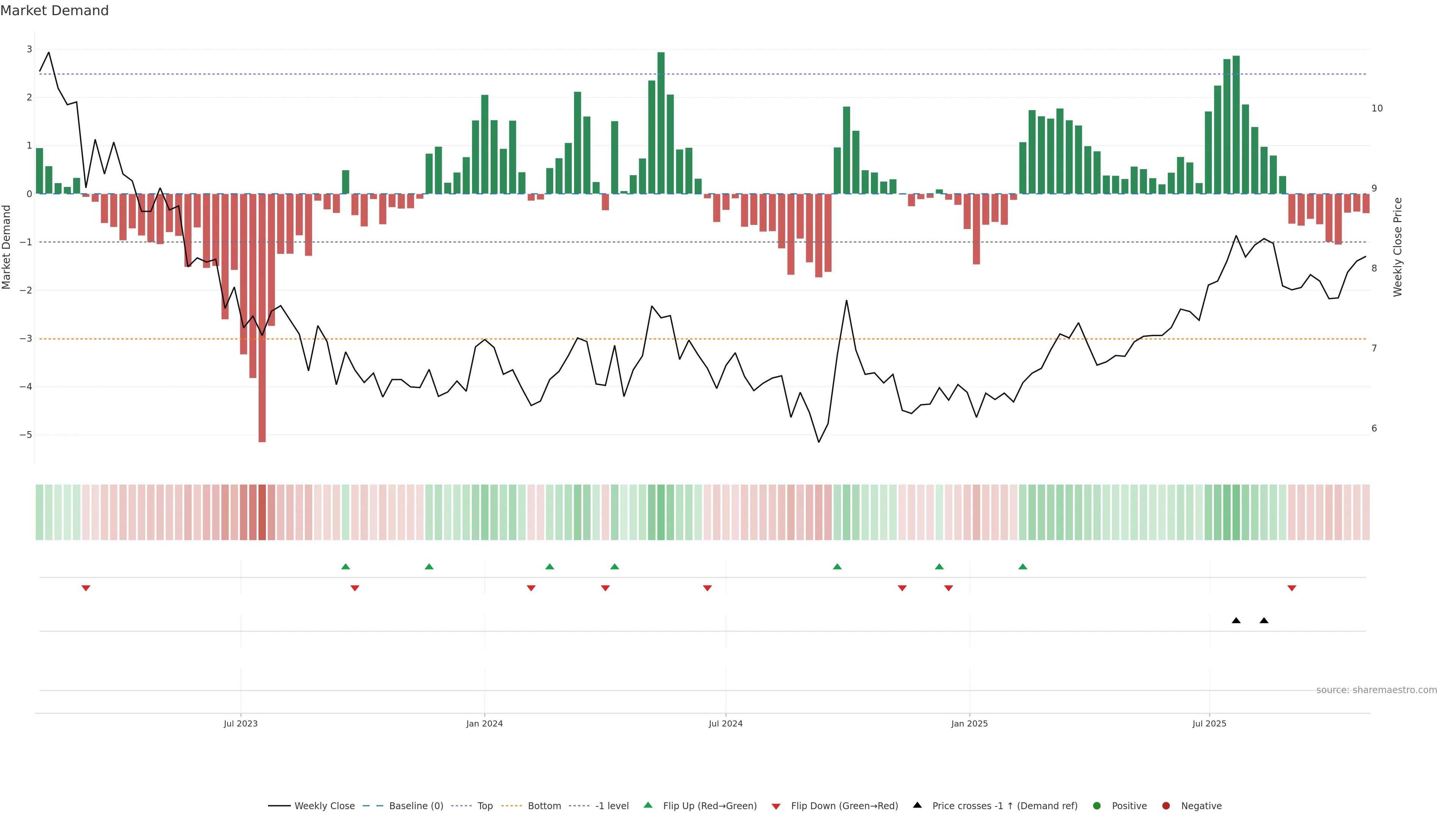The height and width of the screenshot is (819, 1456).
Task: Click the green flip-up marker just after Jan 2025
Action: point(1023,566)
